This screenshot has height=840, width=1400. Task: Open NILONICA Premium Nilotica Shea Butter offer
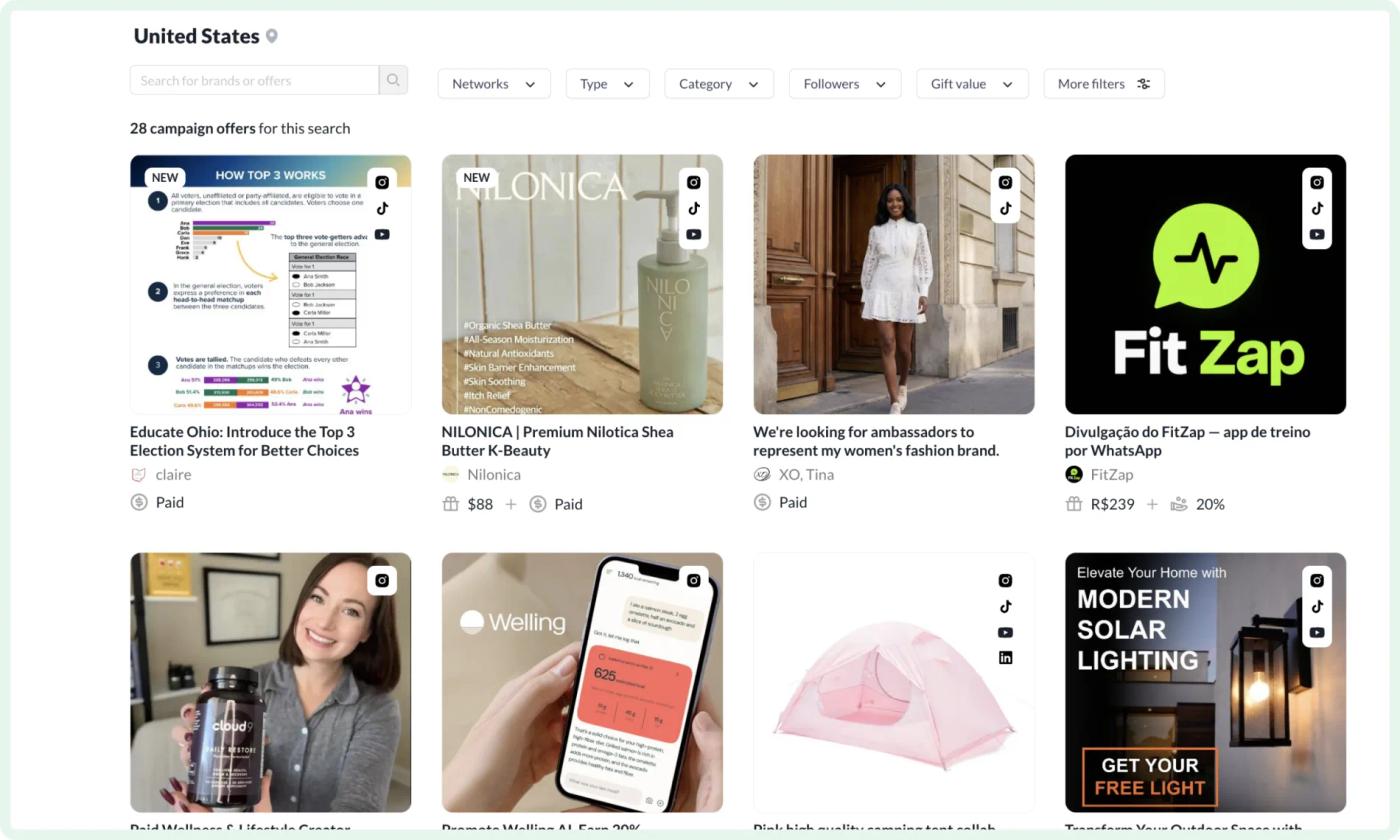click(557, 441)
